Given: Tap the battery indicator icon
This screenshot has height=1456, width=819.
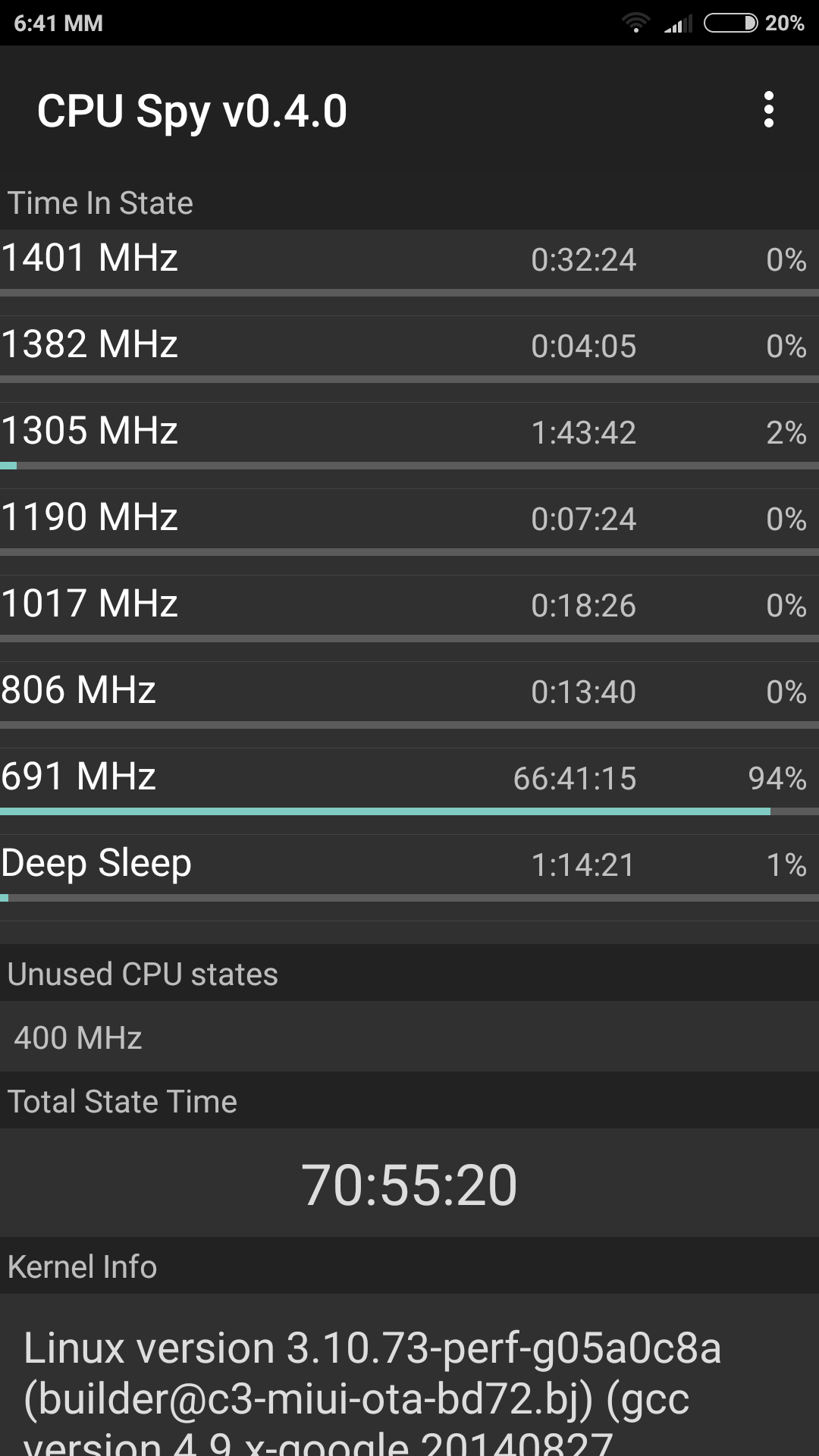Looking at the screenshot, I should click(x=730, y=24).
